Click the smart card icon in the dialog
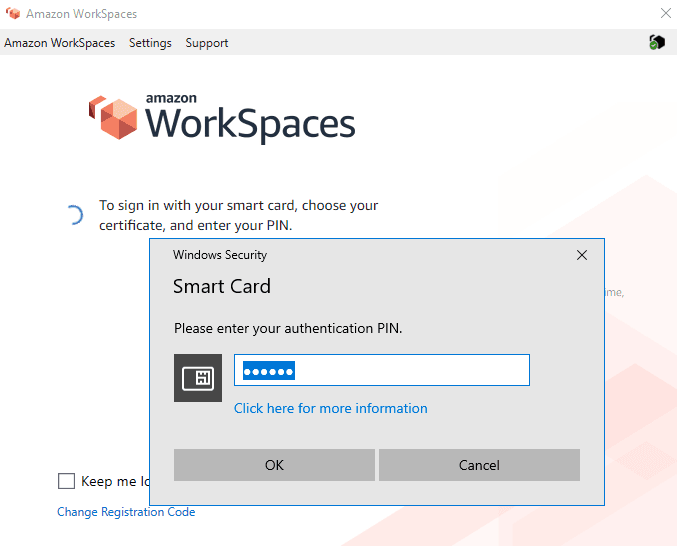 198,378
